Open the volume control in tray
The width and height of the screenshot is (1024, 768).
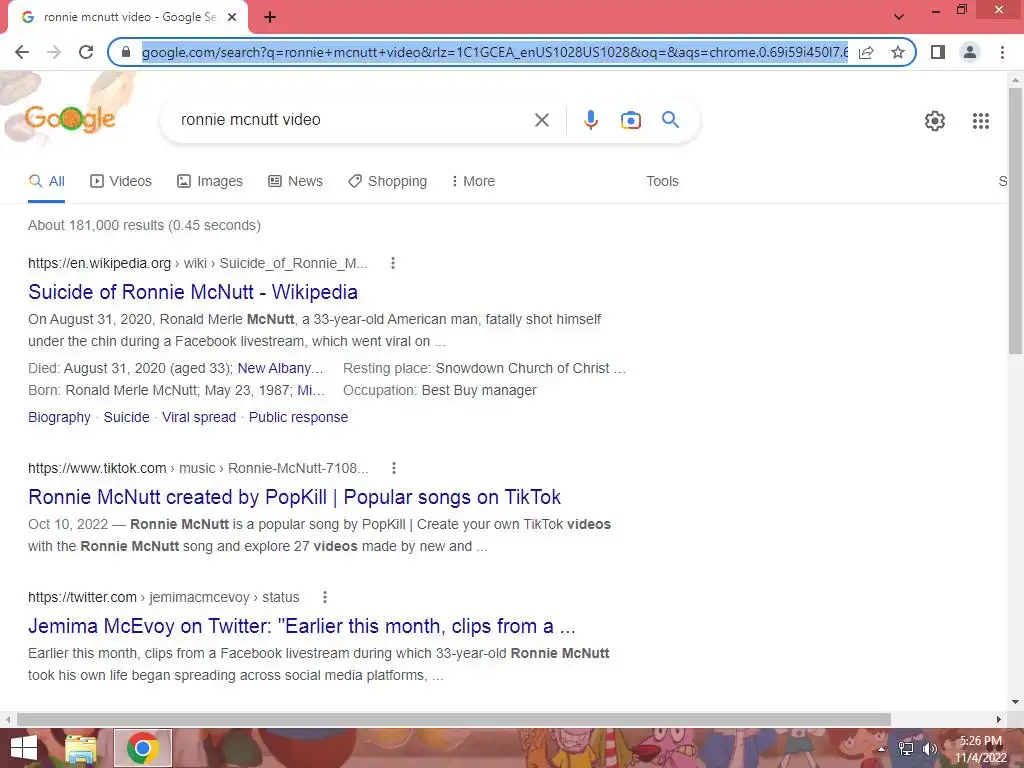coord(930,748)
